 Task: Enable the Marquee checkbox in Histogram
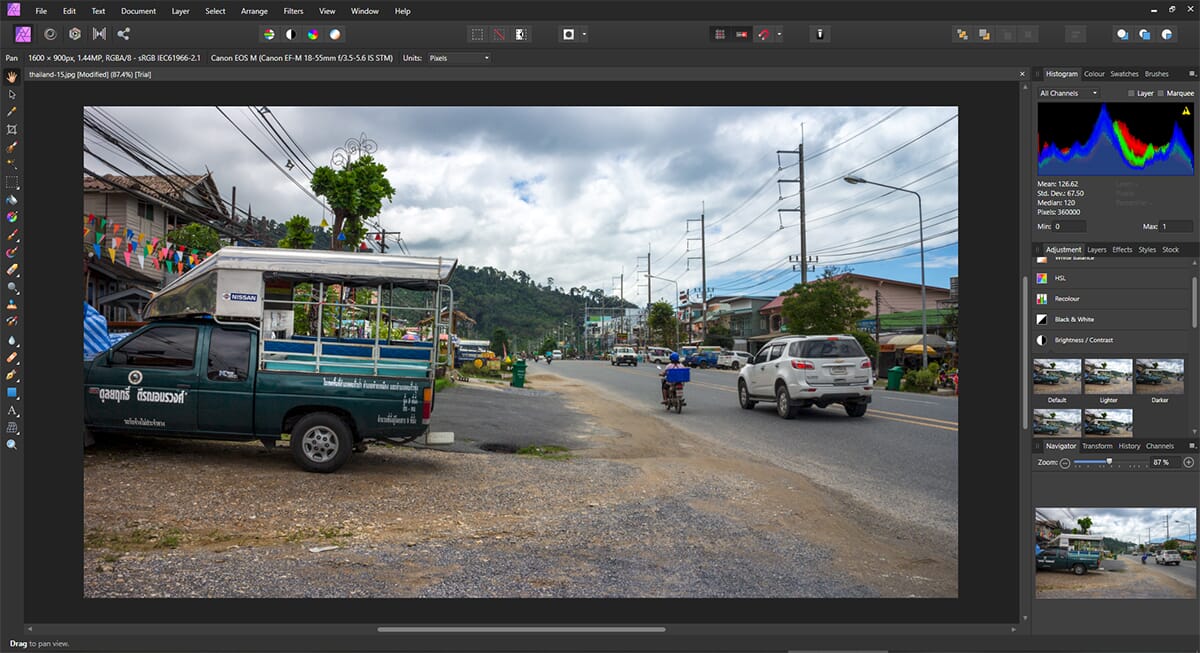point(1162,93)
